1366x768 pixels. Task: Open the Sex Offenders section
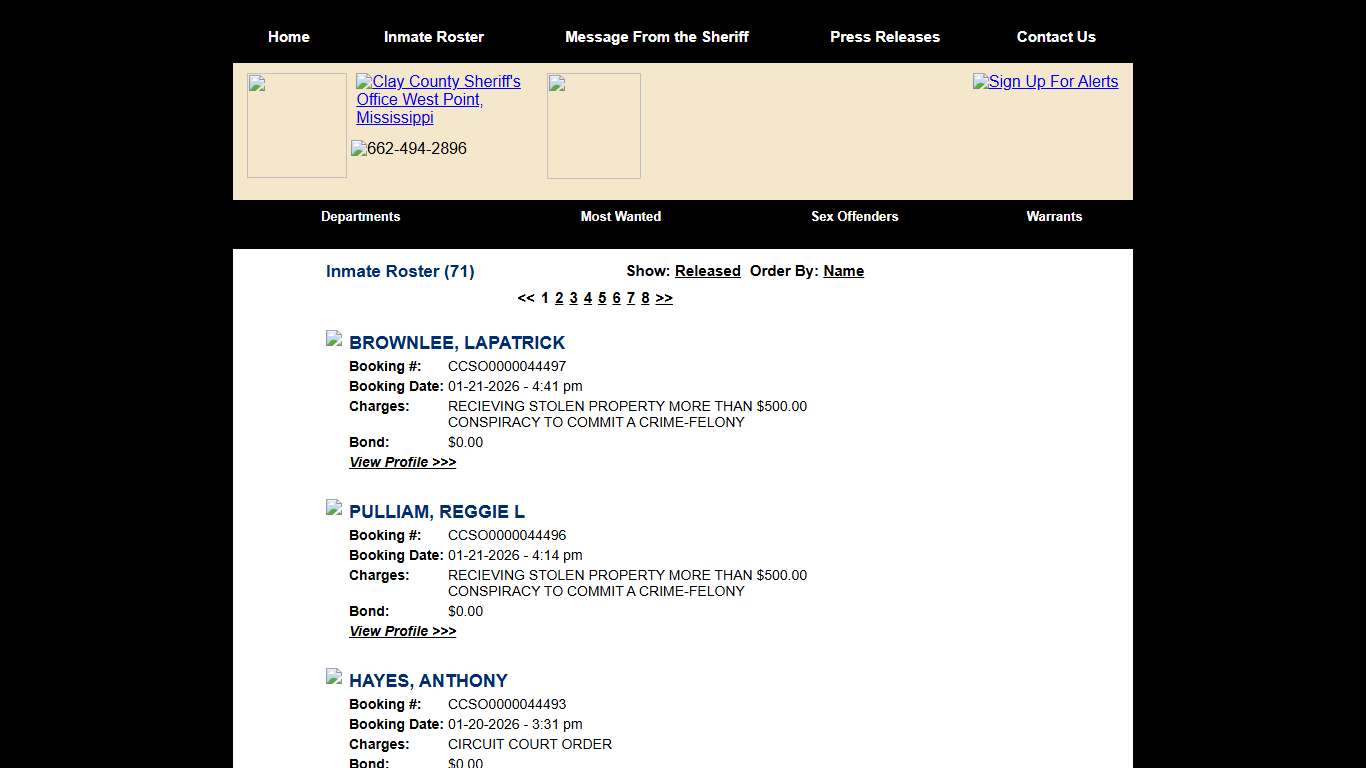(x=854, y=216)
